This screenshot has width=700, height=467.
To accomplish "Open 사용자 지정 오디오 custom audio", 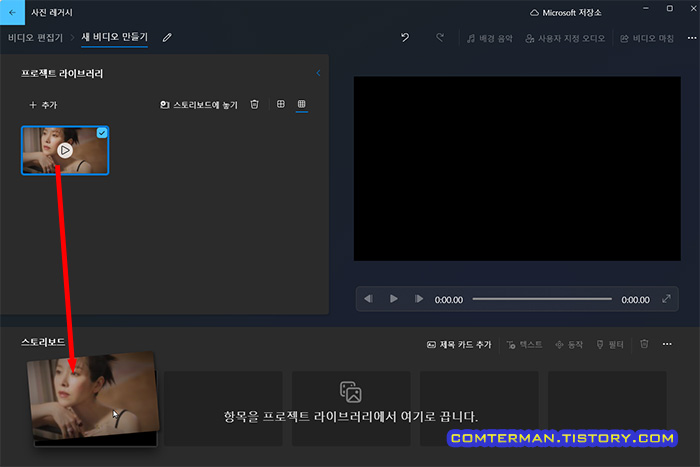I will (565, 39).
